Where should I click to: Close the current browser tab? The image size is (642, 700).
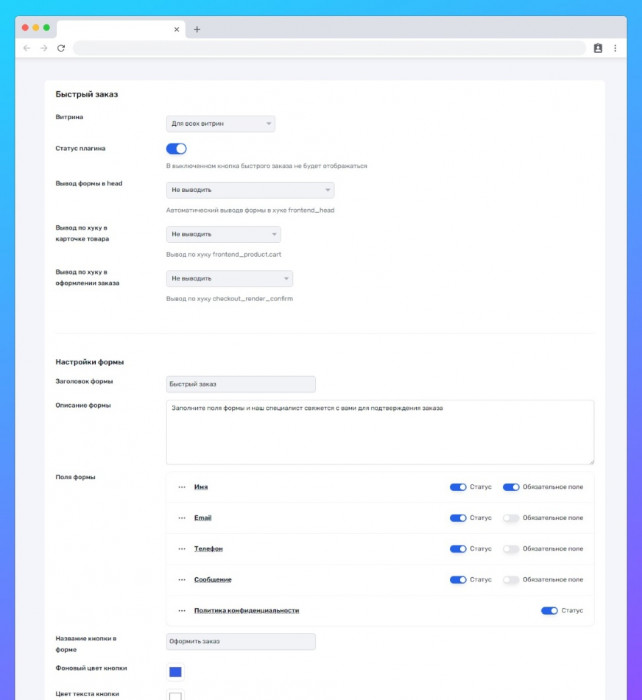(177, 29)
